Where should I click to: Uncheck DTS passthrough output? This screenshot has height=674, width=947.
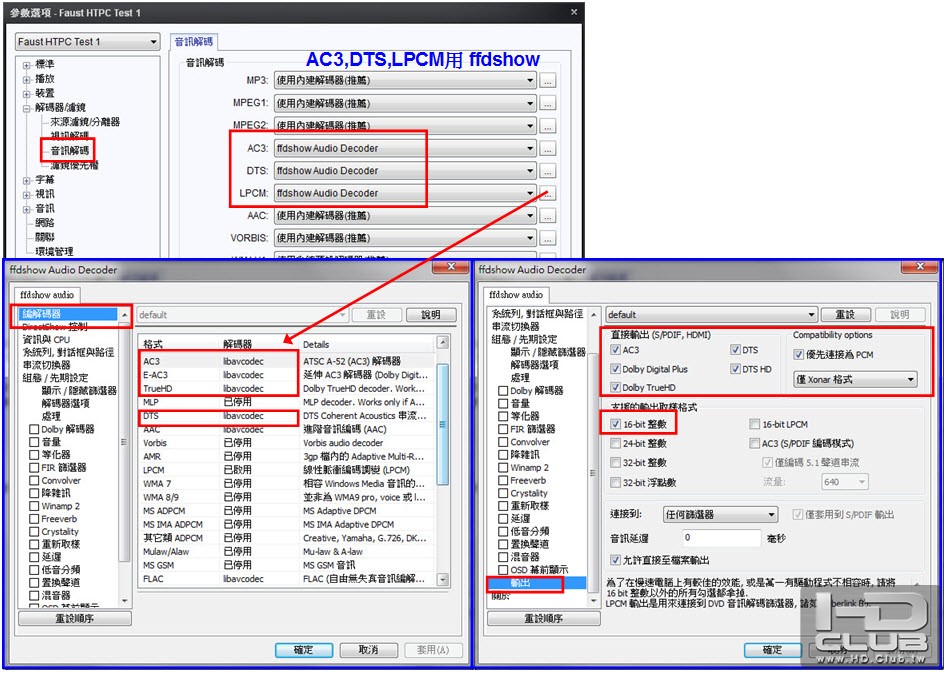click(735, 350)
